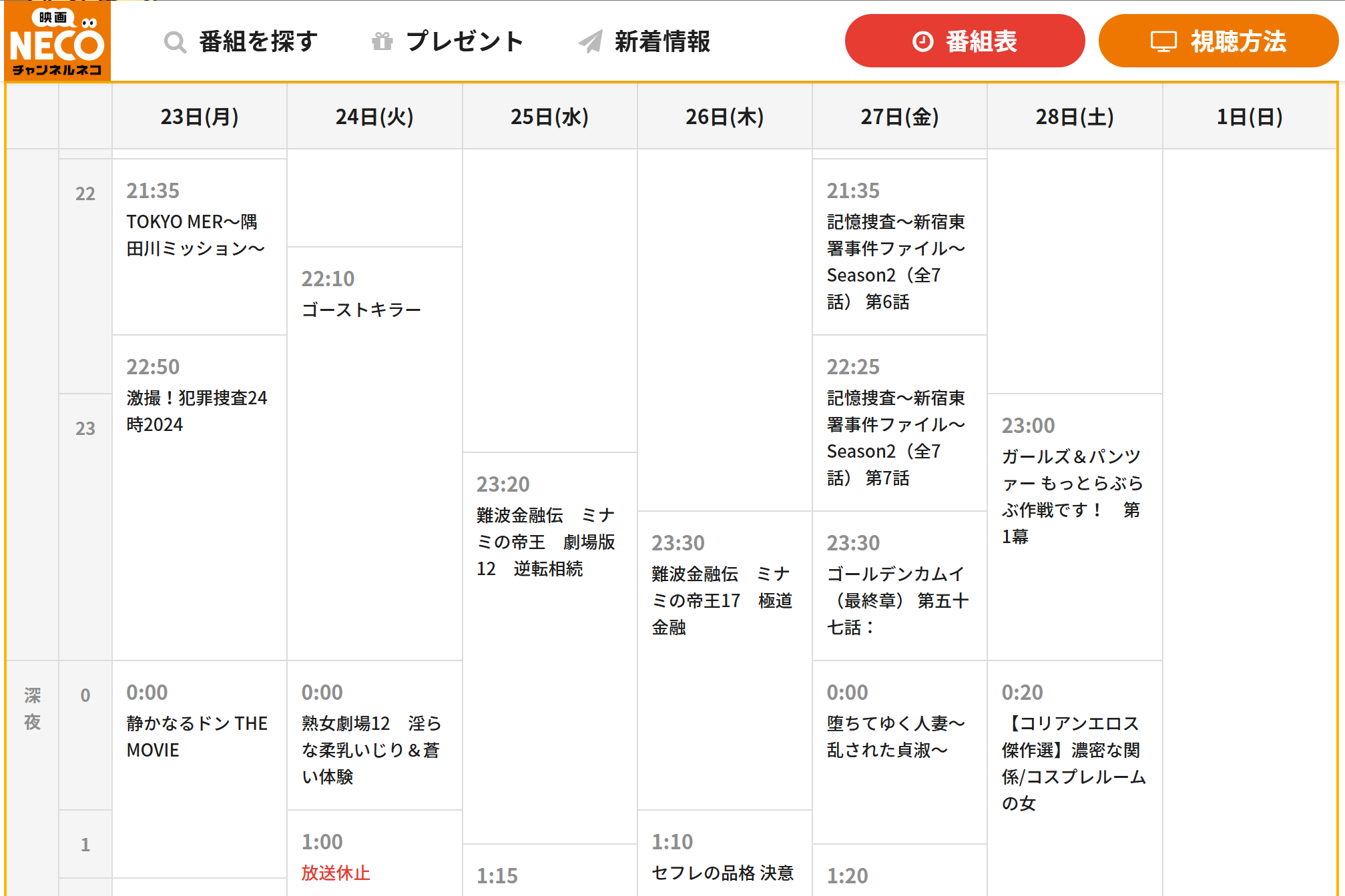Open ゴールデンカムイ 第五十七話 listing
The image size is (1345, 896).
(896, 600)
